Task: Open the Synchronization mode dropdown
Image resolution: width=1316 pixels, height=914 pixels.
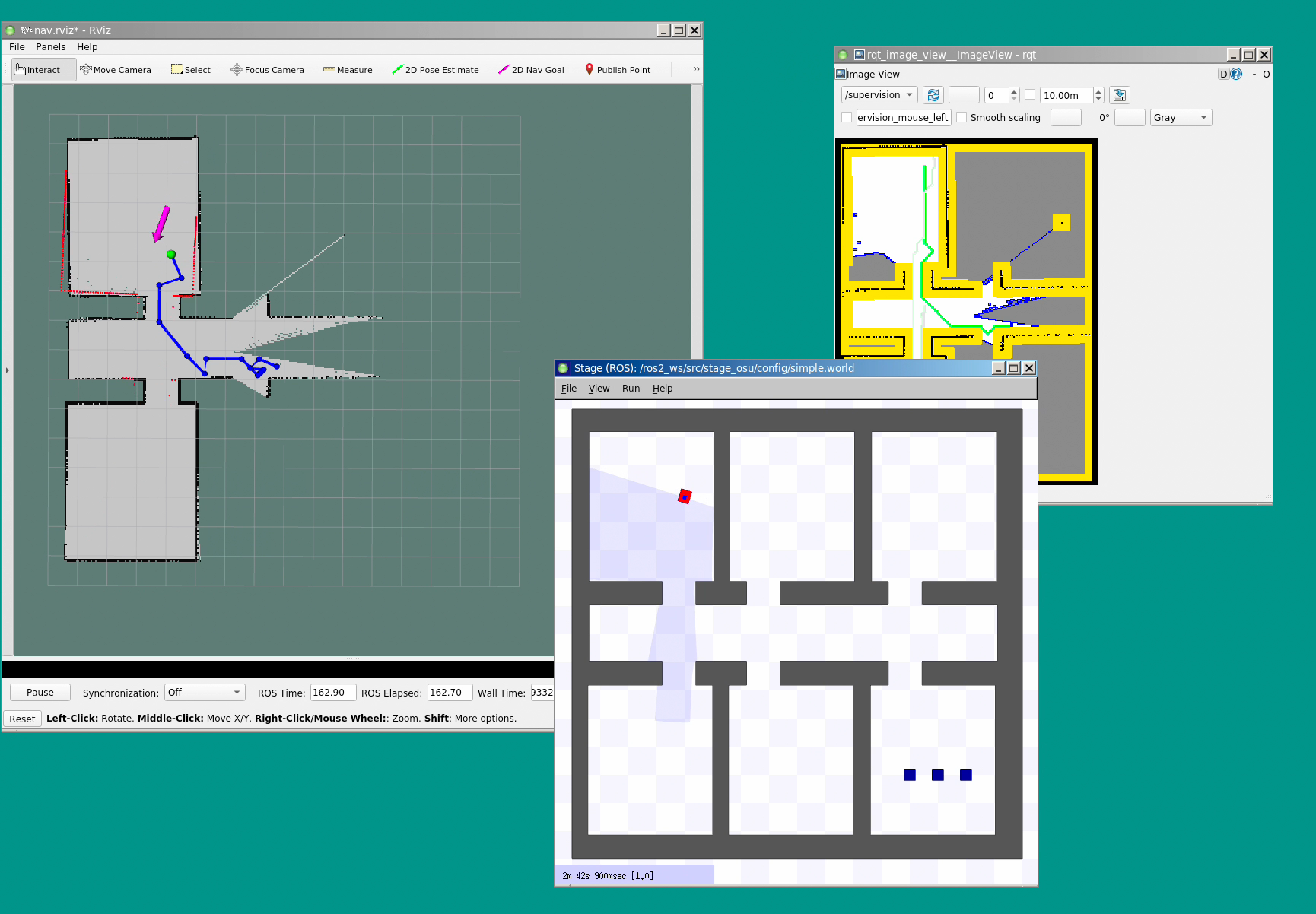Action: pos(204,693)
